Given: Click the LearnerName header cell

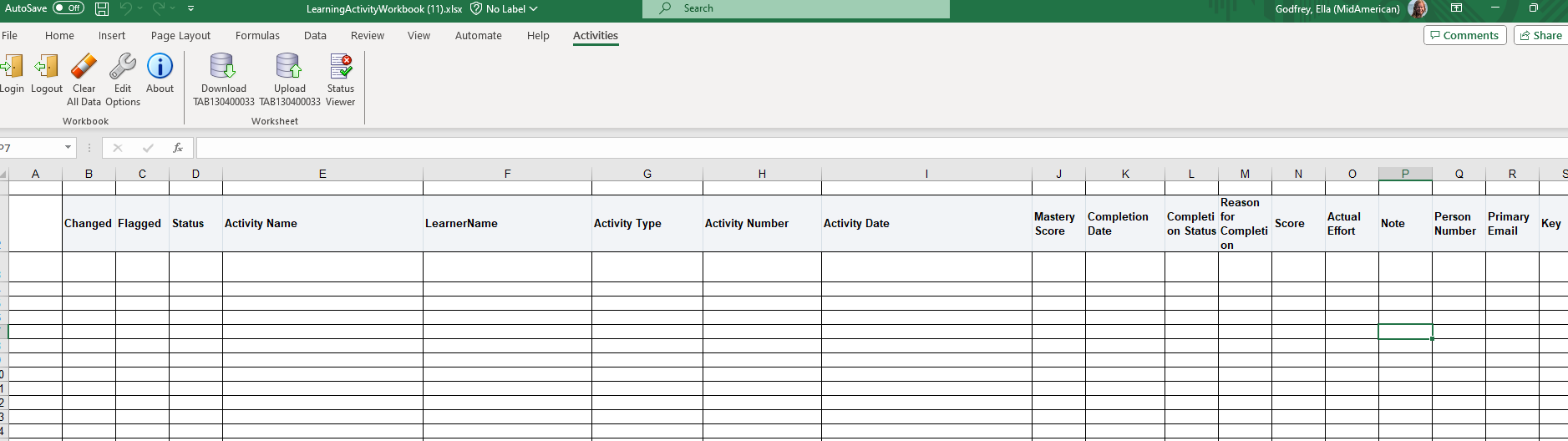Looking at the screenshot, I should (x=507, y=223).
